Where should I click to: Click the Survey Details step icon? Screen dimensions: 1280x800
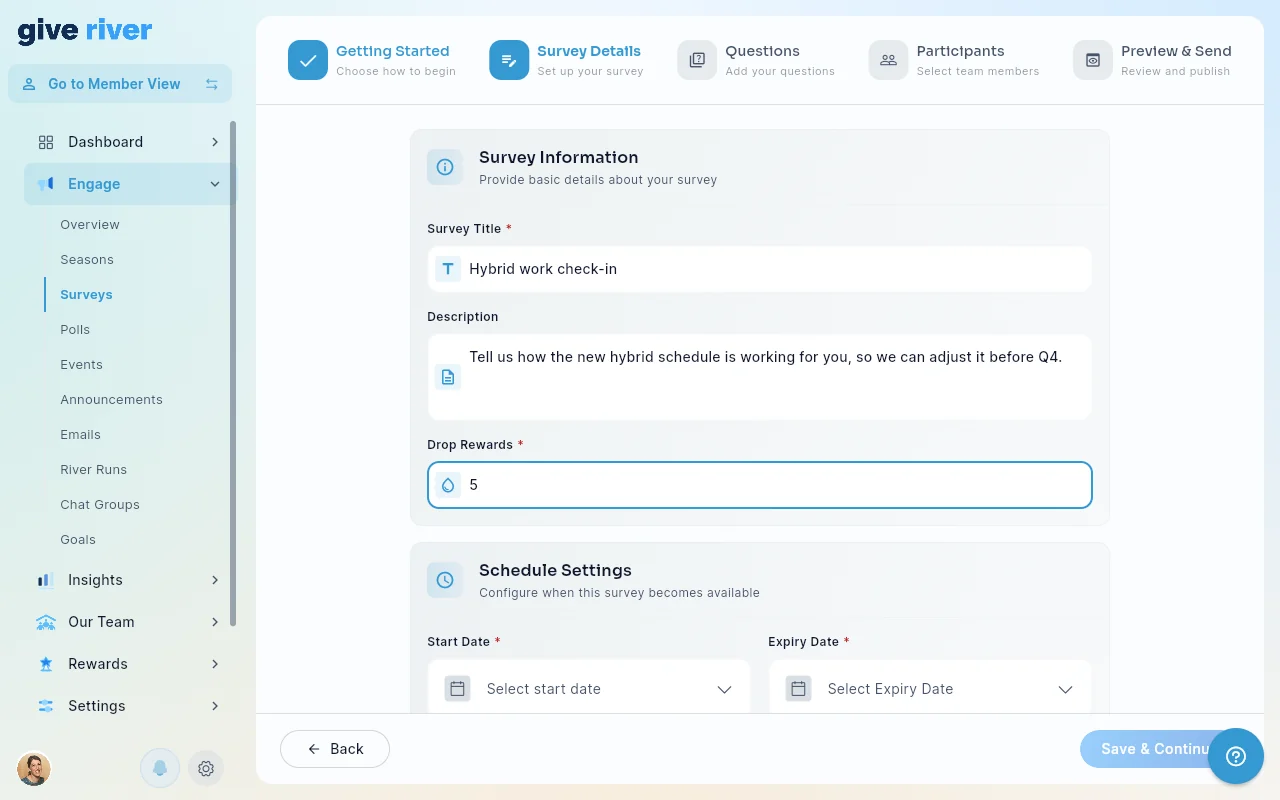click(509, 60)
